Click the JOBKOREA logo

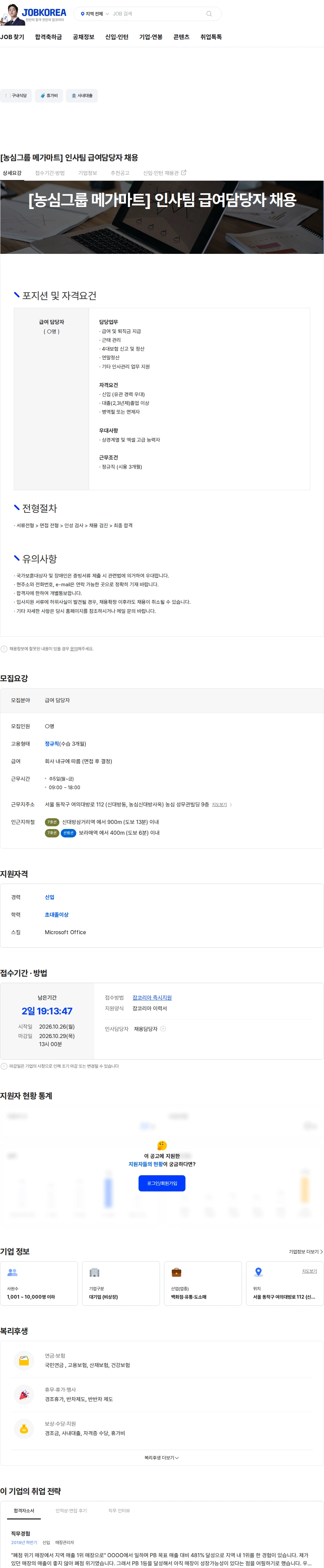(x=44, y=12)
